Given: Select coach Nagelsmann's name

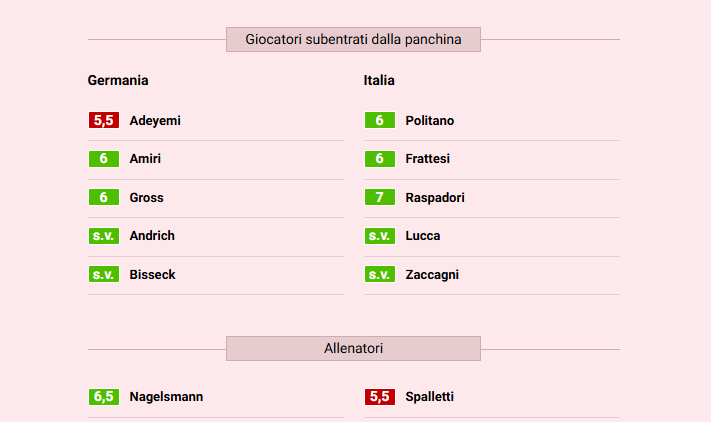Looking at the screenshot, I should (x=166, y=397).
